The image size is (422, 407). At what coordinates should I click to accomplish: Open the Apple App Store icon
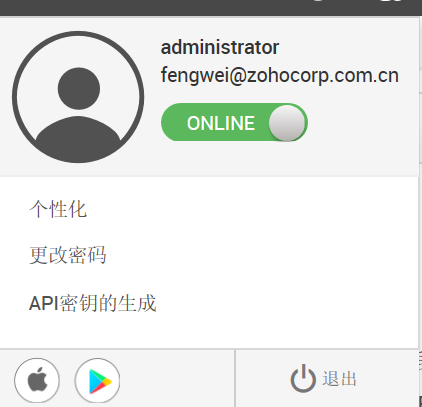tap(37, 380)
